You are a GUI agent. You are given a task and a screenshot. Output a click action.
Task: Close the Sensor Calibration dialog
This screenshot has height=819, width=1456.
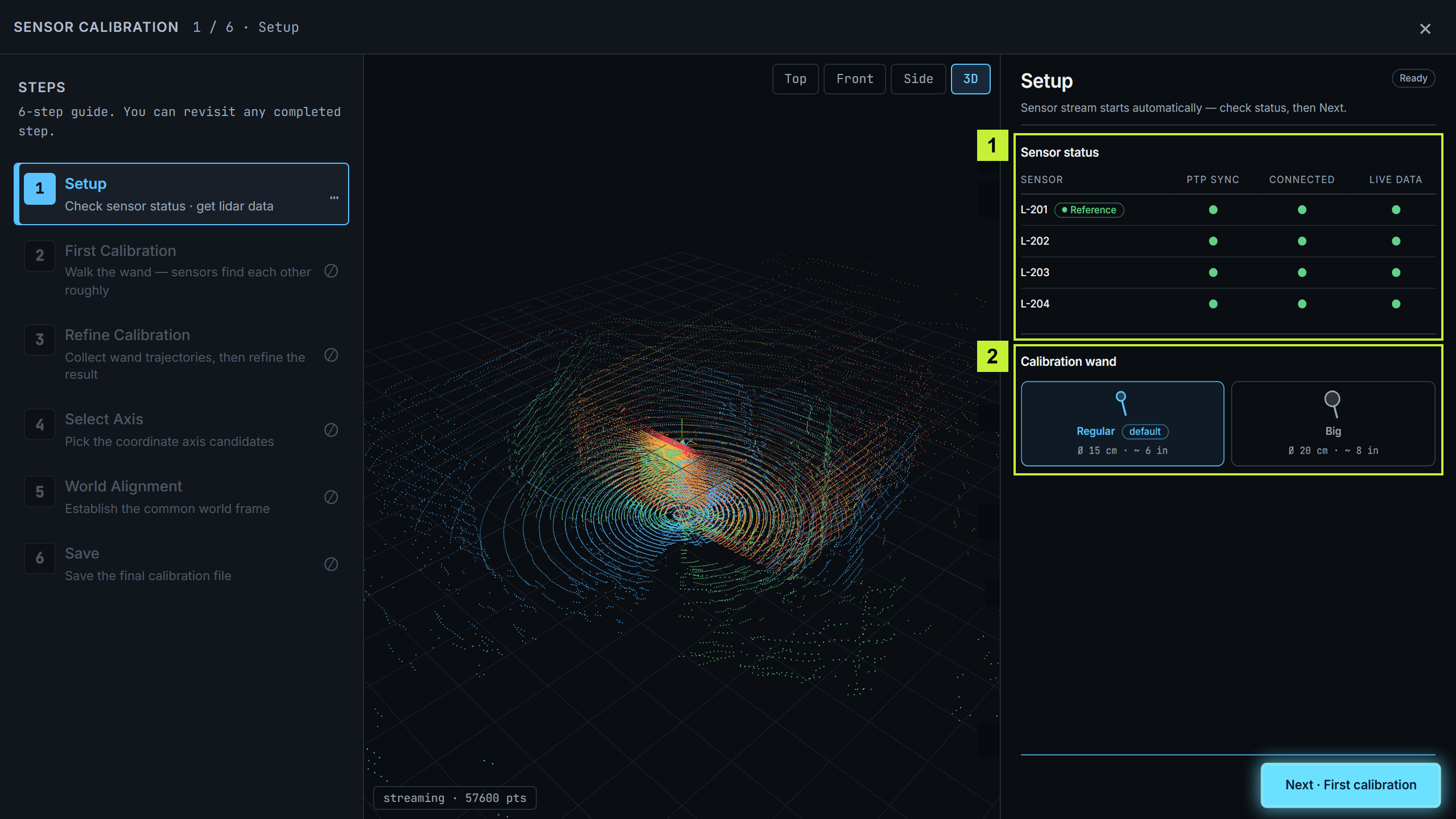pos(1425,28)
